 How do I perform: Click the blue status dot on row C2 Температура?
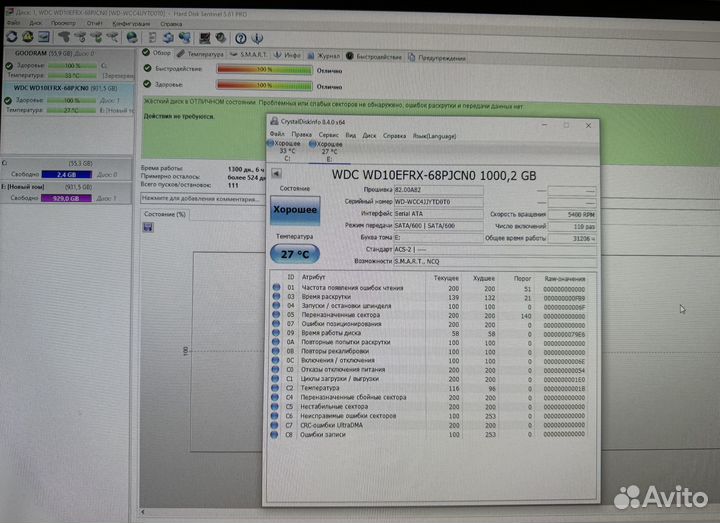[275, 388]
